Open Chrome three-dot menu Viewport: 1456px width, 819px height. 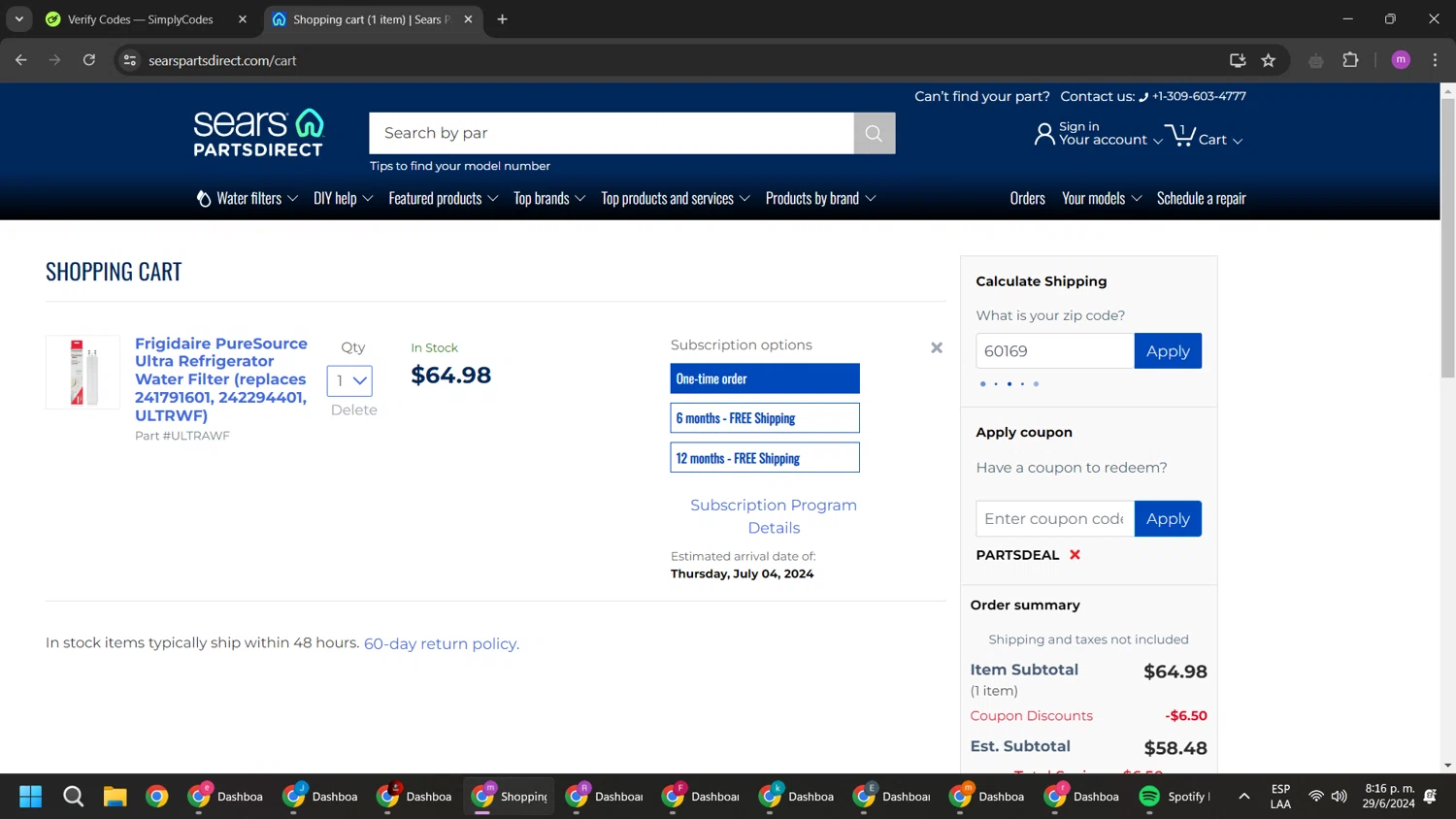pyautogui.click(x=1435, y=60)
